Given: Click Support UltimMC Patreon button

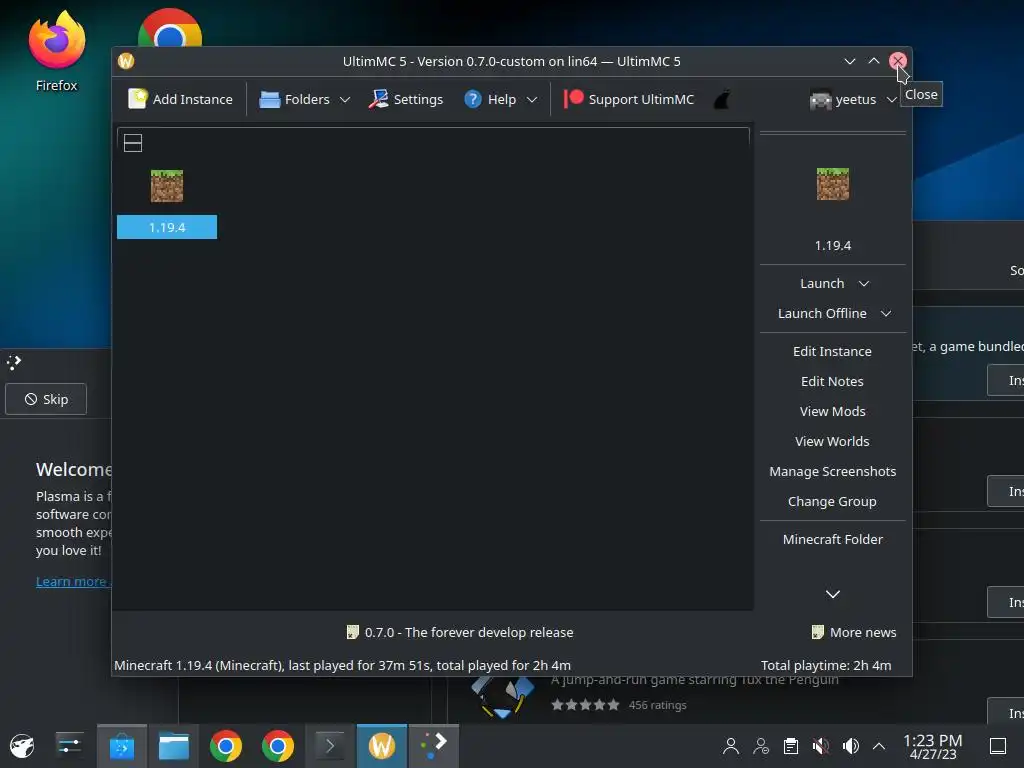Looking at the screenshot, I should pyautogui.click(x=629, y=99).
